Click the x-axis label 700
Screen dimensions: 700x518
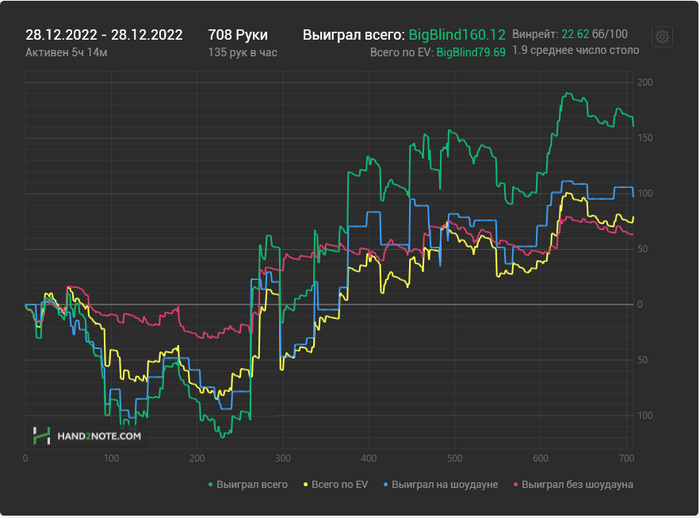click(627, 459)
